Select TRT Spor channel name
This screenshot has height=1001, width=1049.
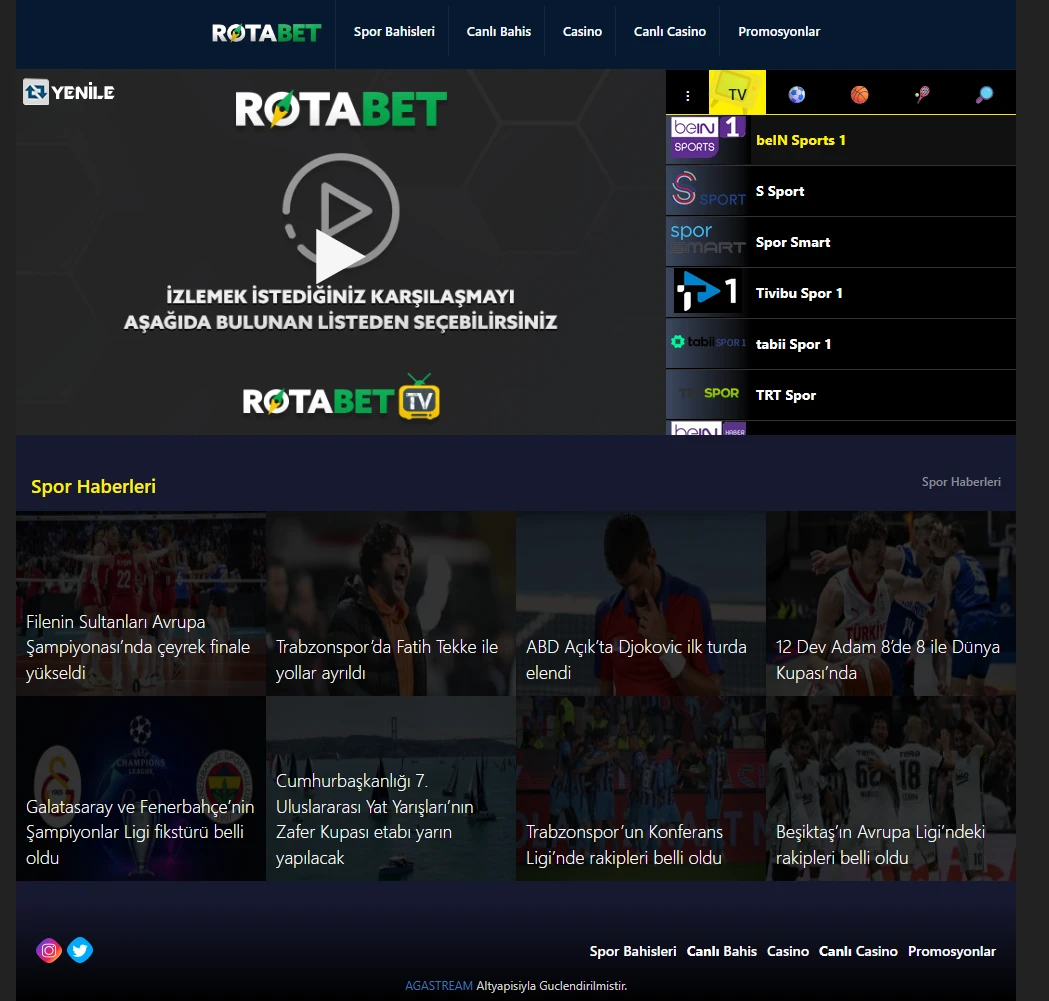[786, 395]
